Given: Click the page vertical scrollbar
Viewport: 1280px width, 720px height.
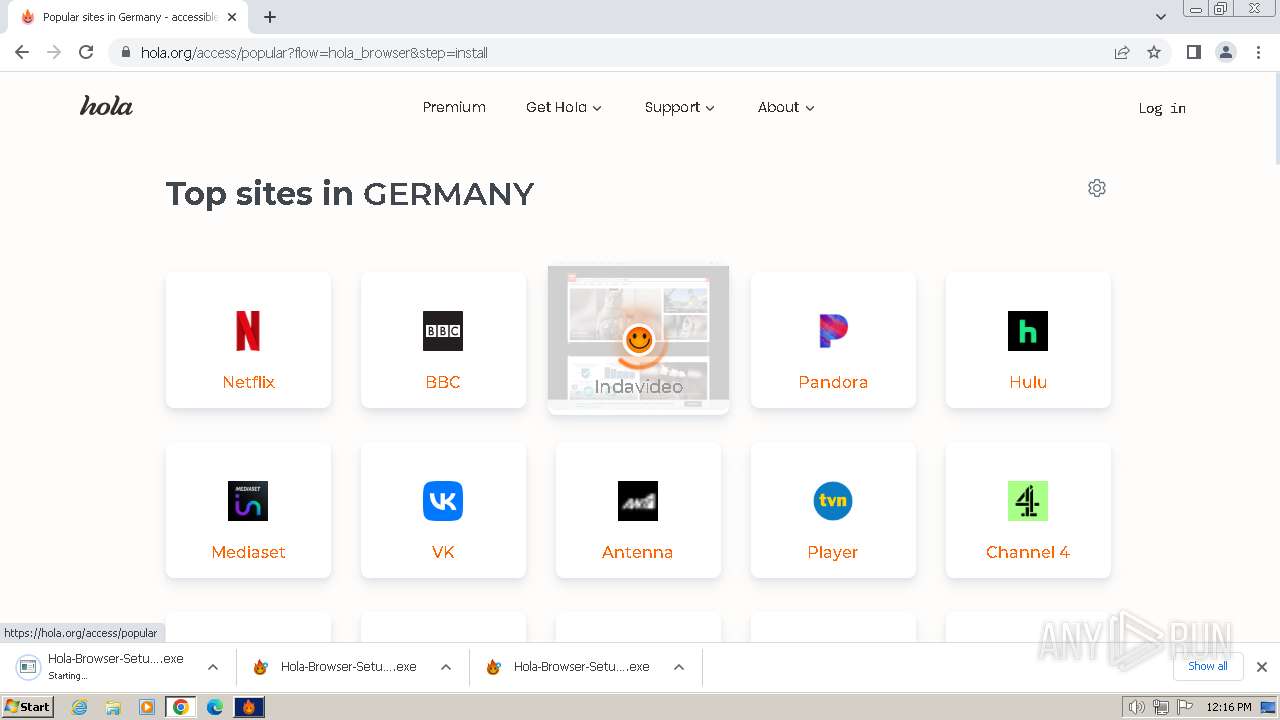Looking at the screenshot, I should tap(1276, 118).
